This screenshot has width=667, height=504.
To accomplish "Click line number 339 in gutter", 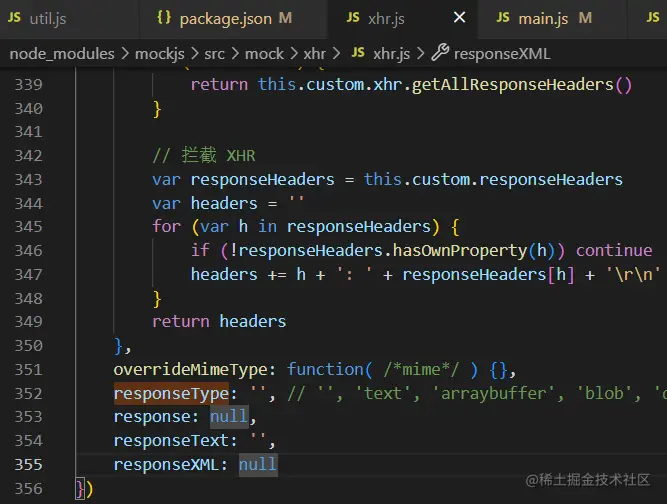I will (x=29, y=85).
